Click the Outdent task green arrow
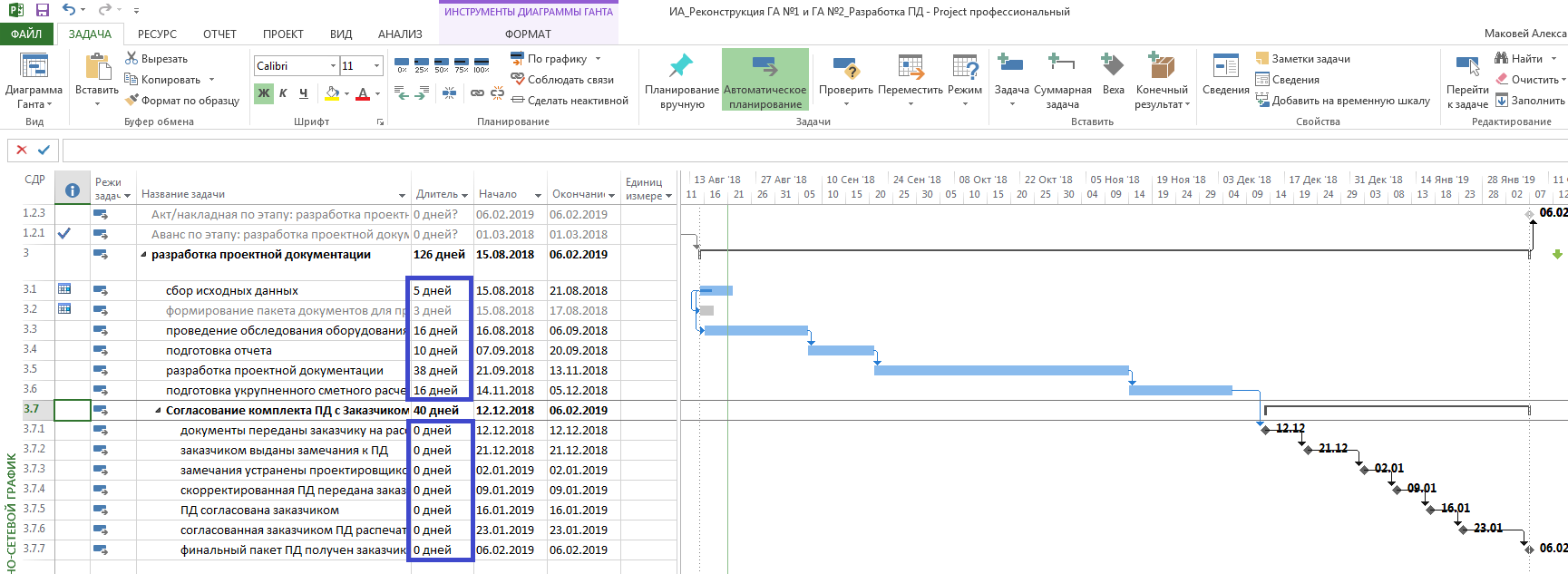The width and height of the screenshot is (1568, 574). tap(402, 92)
